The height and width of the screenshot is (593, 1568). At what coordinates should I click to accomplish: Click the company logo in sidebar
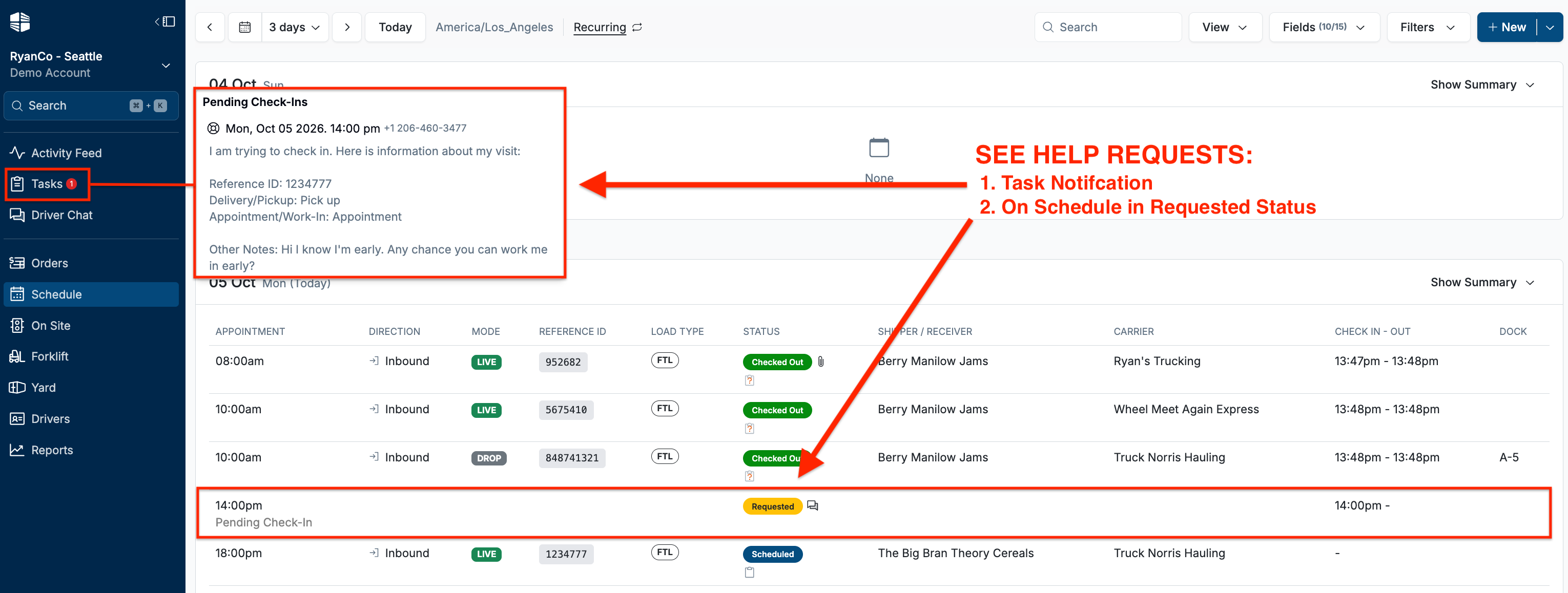[20, 23]
